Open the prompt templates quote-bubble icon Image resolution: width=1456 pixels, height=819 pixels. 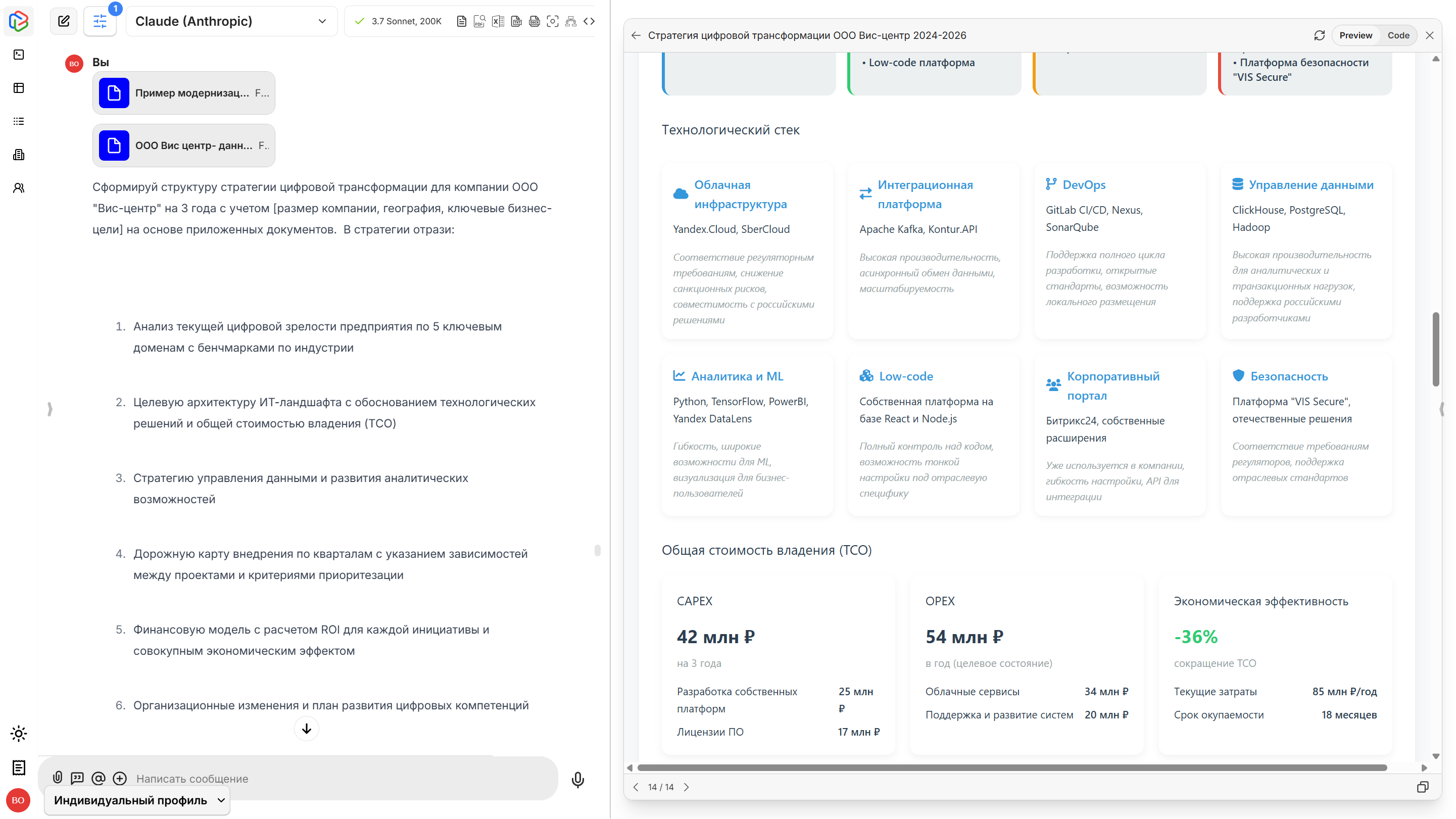77,778
